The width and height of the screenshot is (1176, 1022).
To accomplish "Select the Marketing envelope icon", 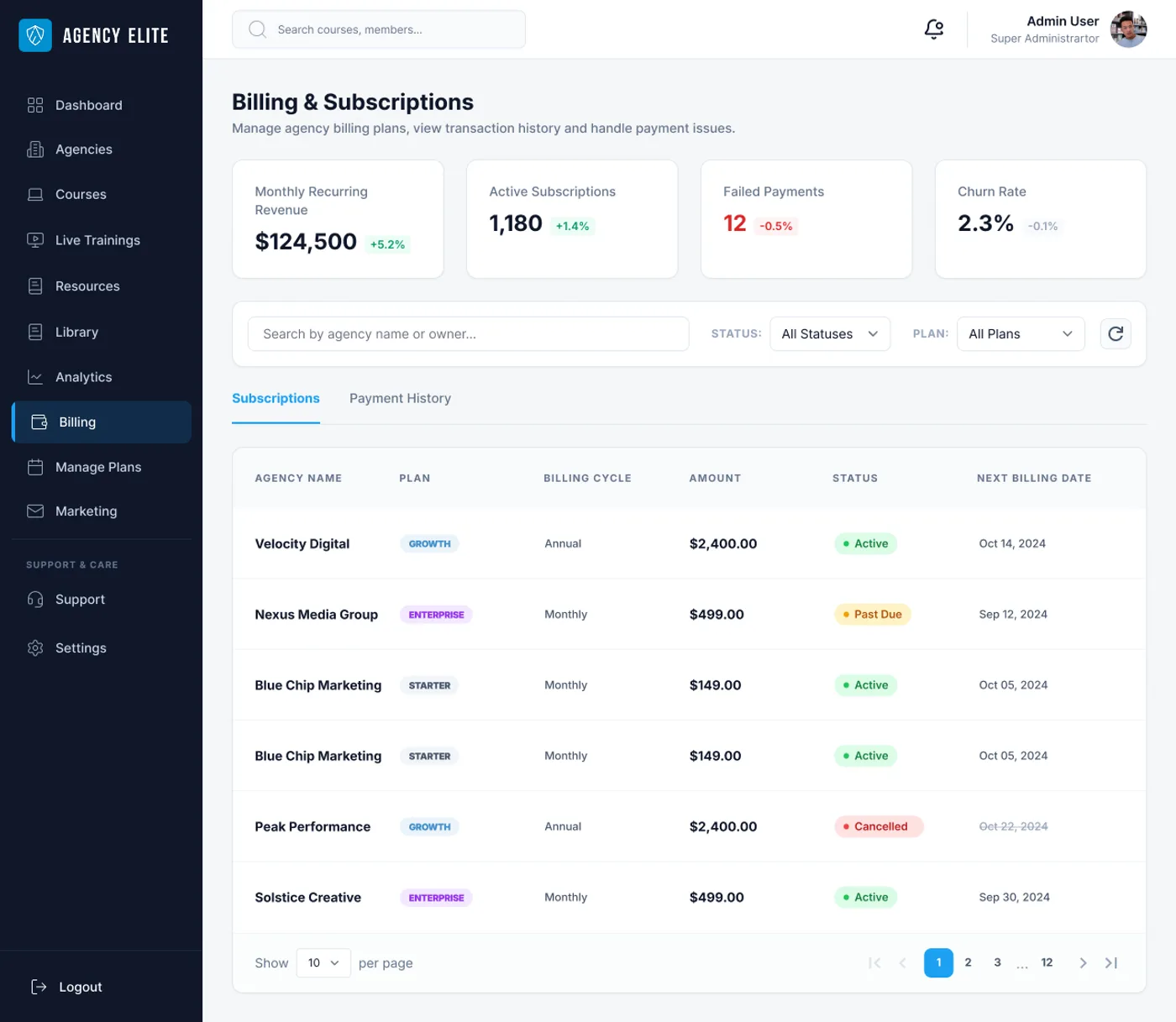I will pyautogui.click(x=35, y=511).
